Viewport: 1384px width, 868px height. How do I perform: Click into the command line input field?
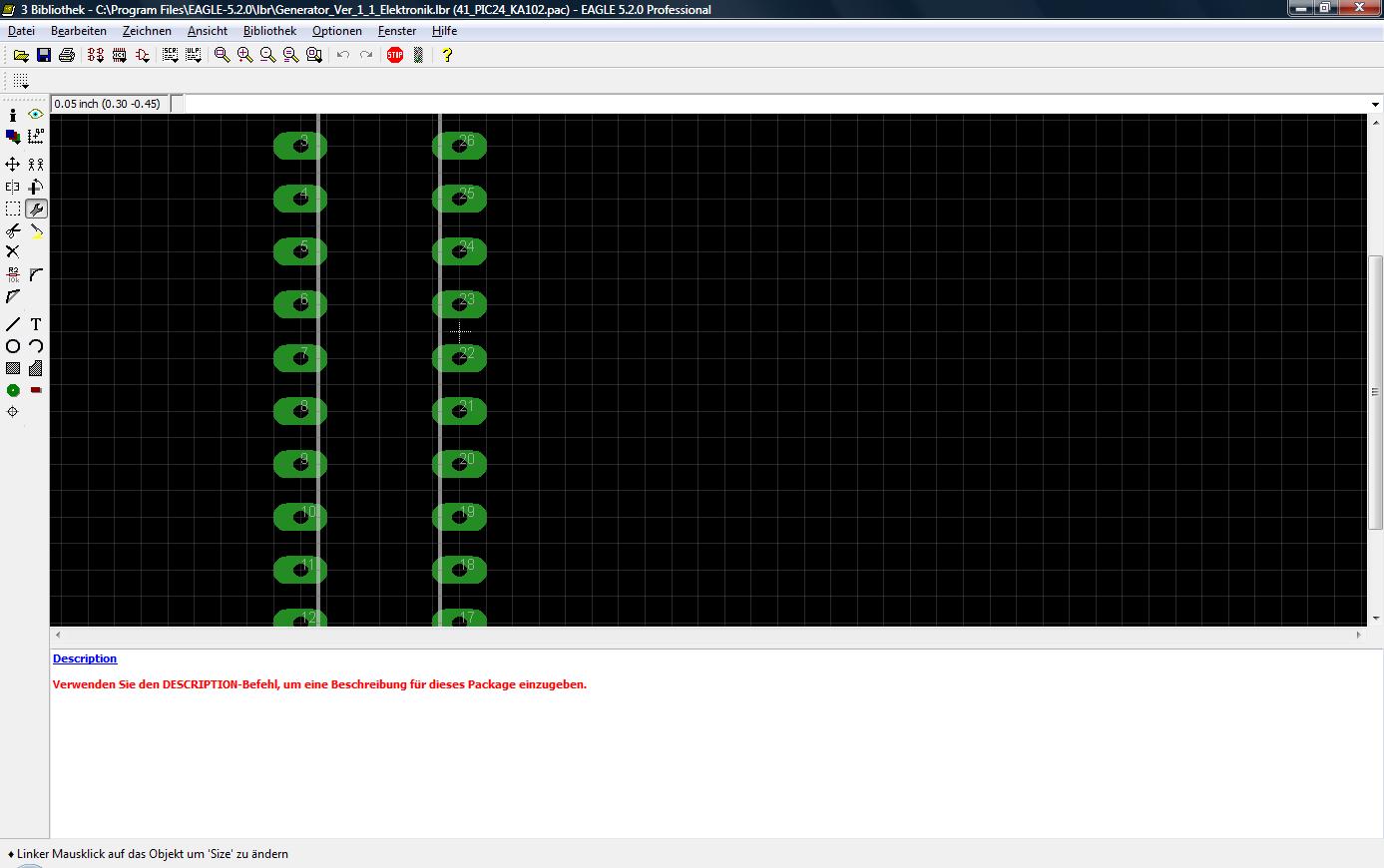click(x=776, y=104)
